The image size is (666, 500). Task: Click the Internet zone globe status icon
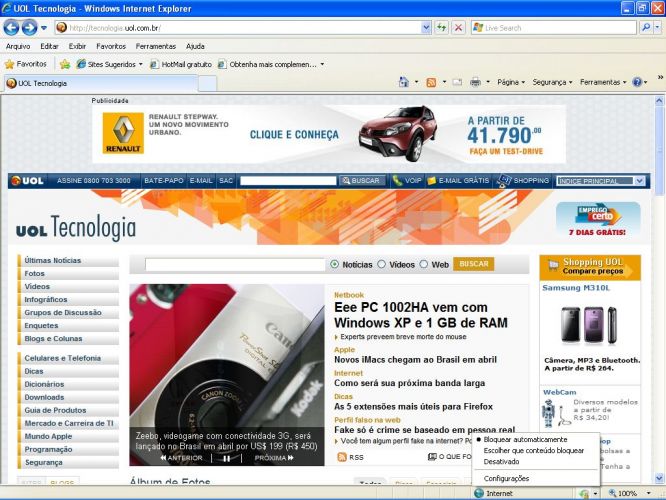point(479,493)
